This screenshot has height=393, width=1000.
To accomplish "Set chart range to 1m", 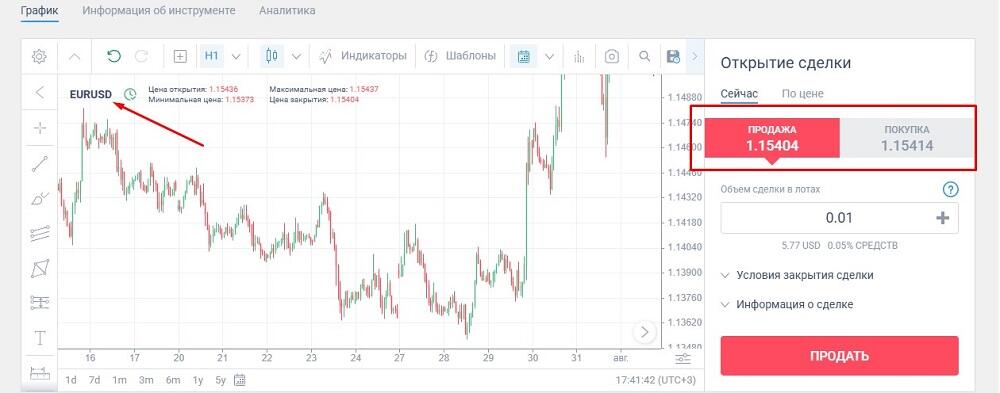I will tap(119, 380).
